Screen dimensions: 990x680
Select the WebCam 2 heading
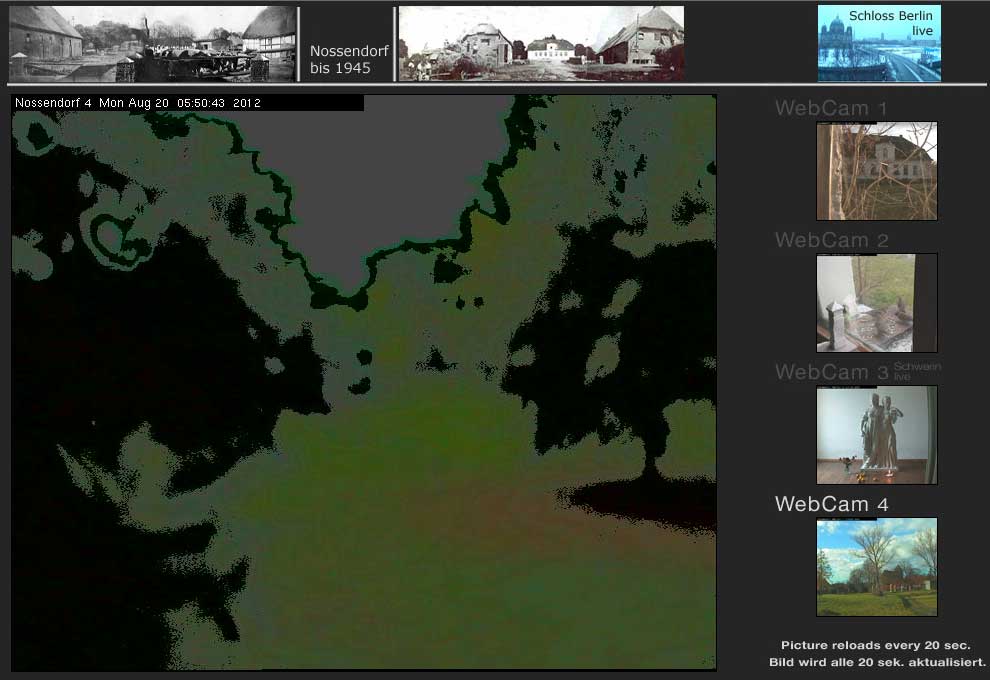(x=831, y=241)
